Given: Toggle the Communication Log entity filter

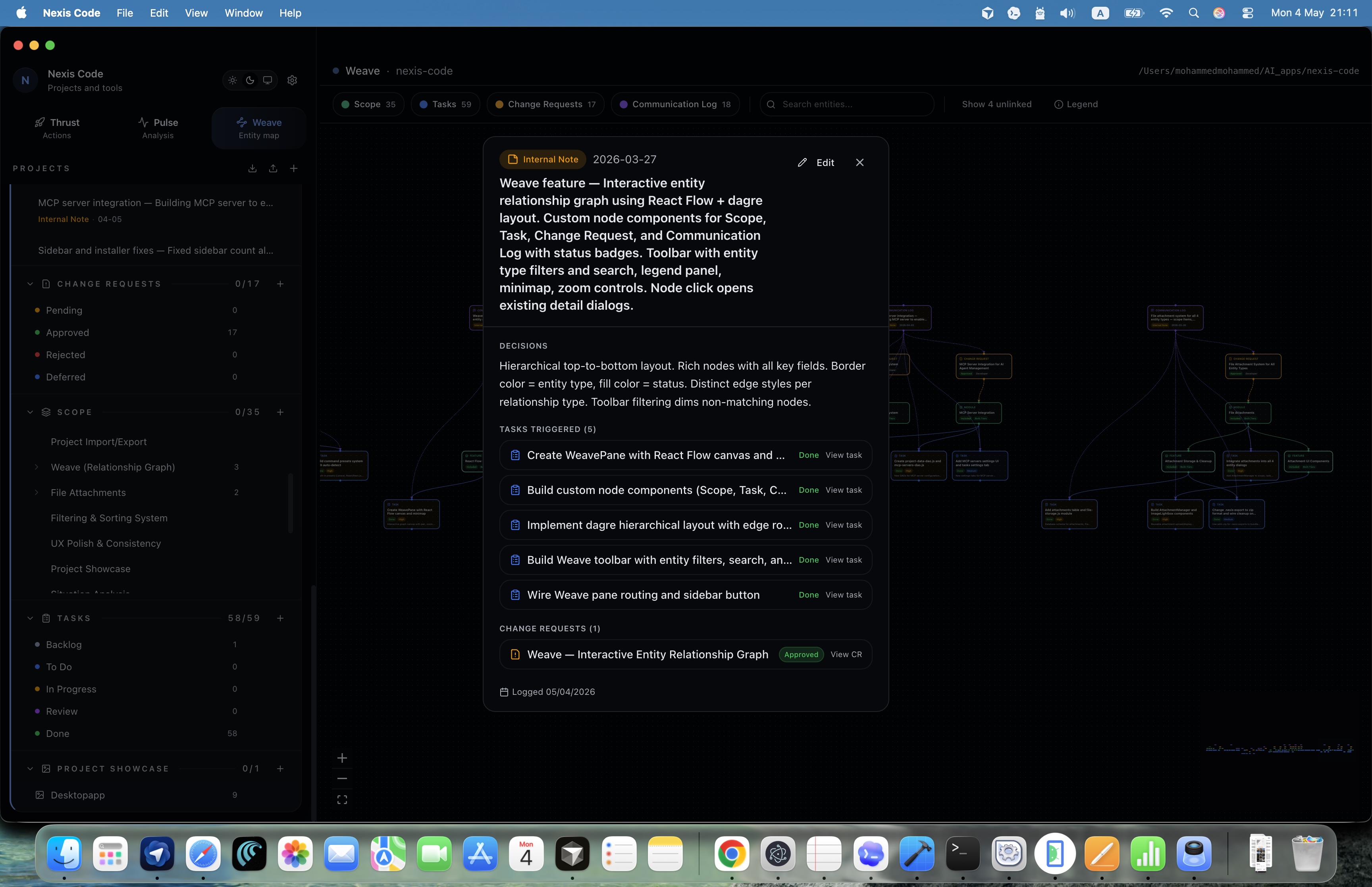Looking at the screenshot, I should (x=675, y=104).
